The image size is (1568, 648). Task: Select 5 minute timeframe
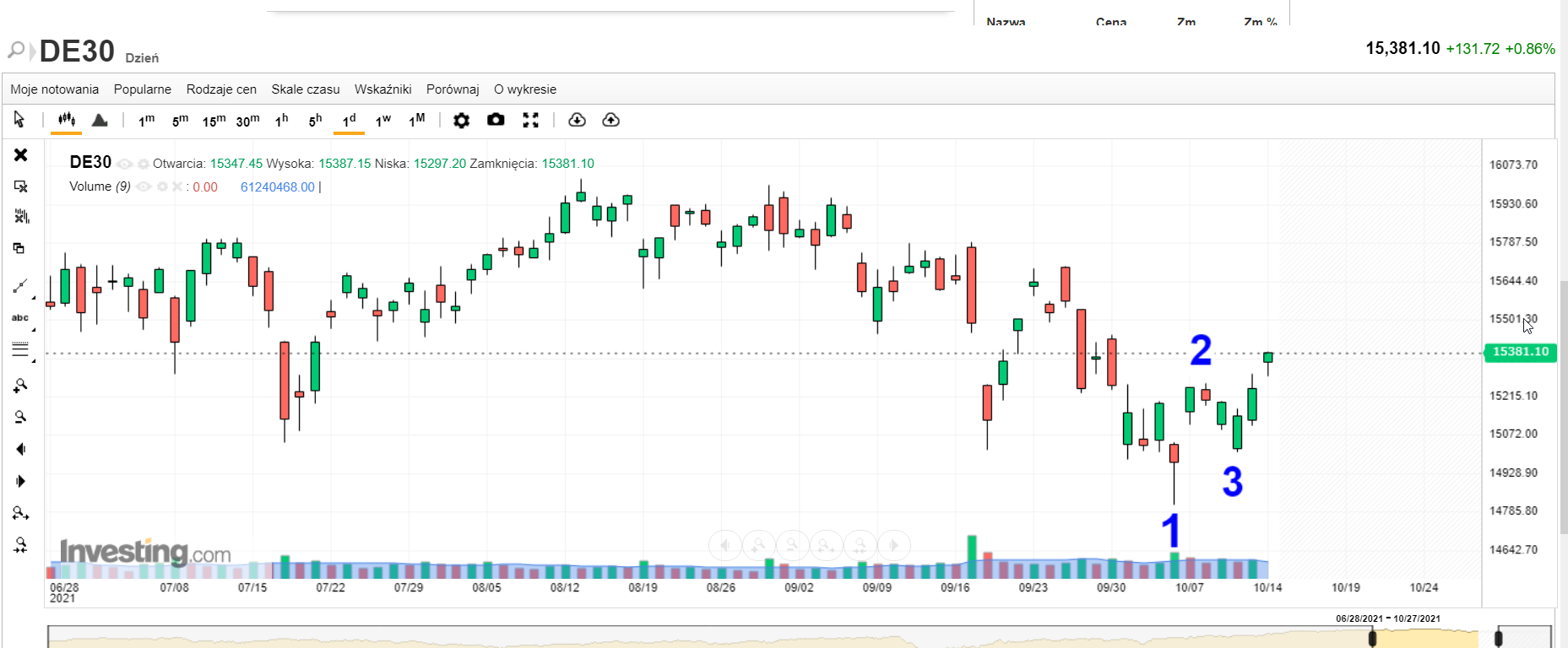coord(180,120)
